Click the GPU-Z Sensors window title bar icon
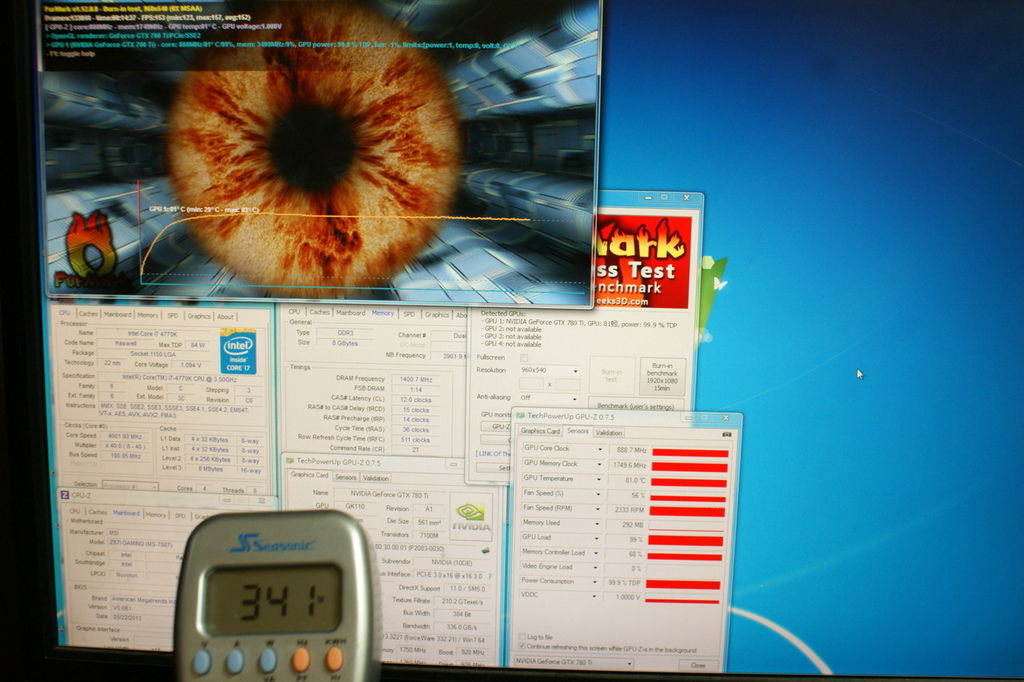Image resolution: width=1024 pixels, height=682 pixels. click(x=520, y=415)
